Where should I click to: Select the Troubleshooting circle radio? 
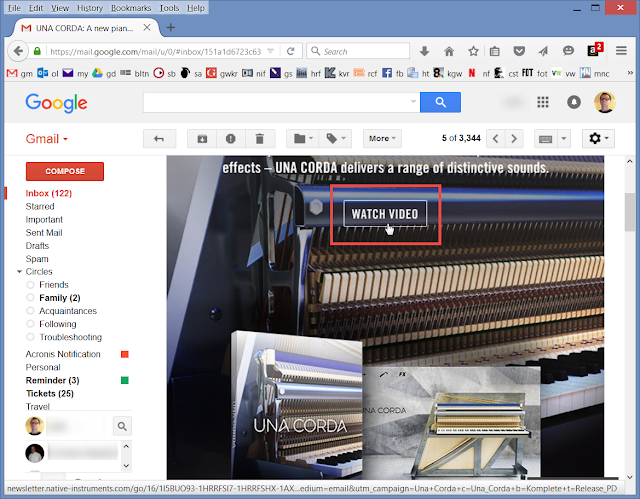pyautogui.click(x=30, y=337)
